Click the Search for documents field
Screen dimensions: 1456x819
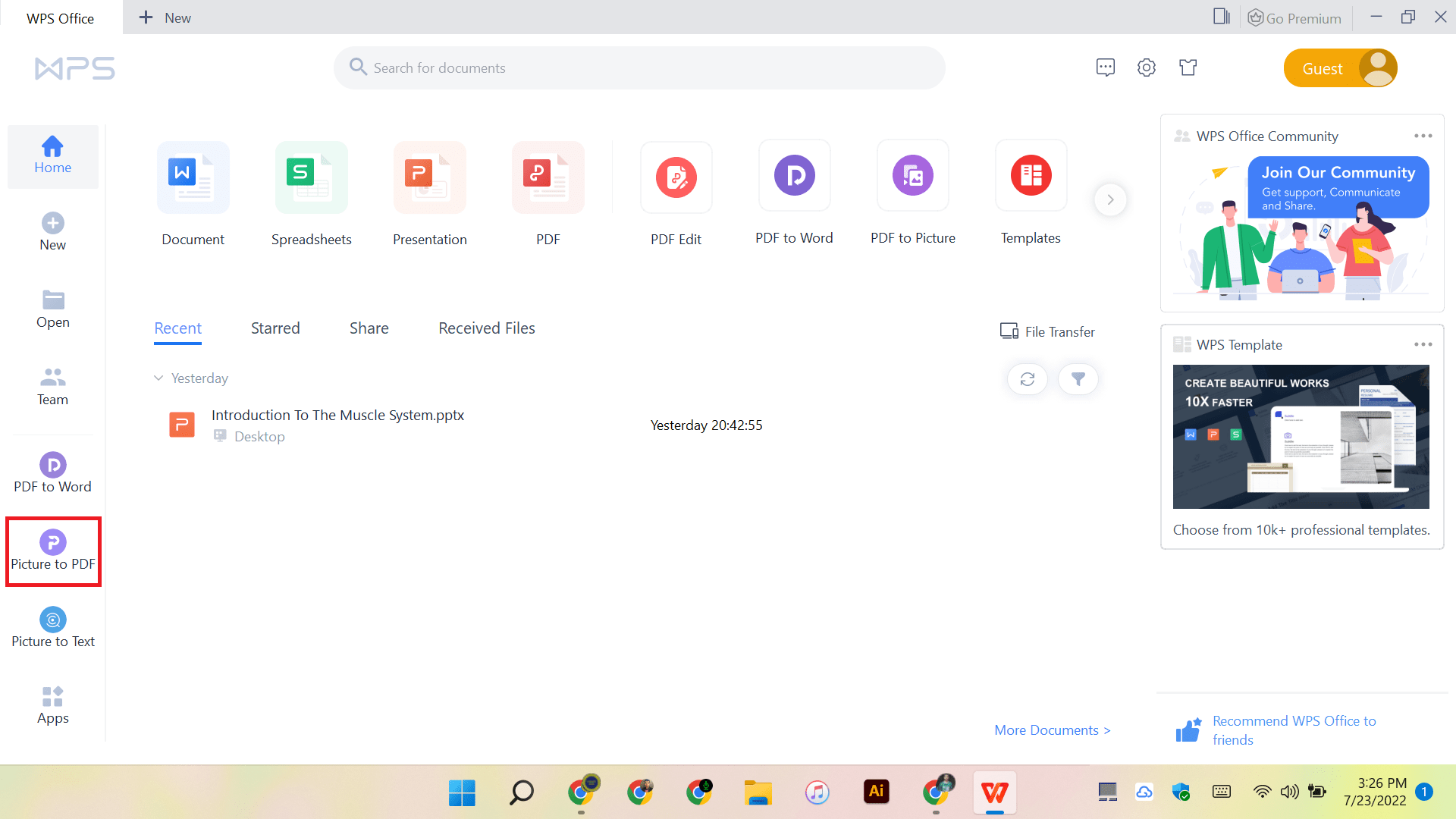(639, 67)
